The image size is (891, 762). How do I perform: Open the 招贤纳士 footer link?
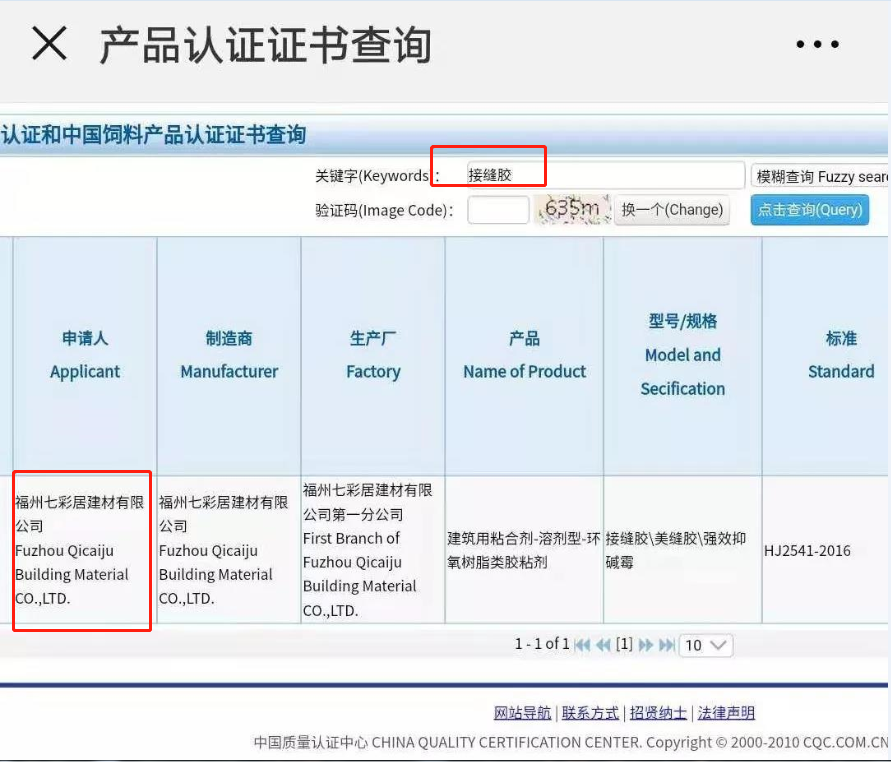pos(658,713)
